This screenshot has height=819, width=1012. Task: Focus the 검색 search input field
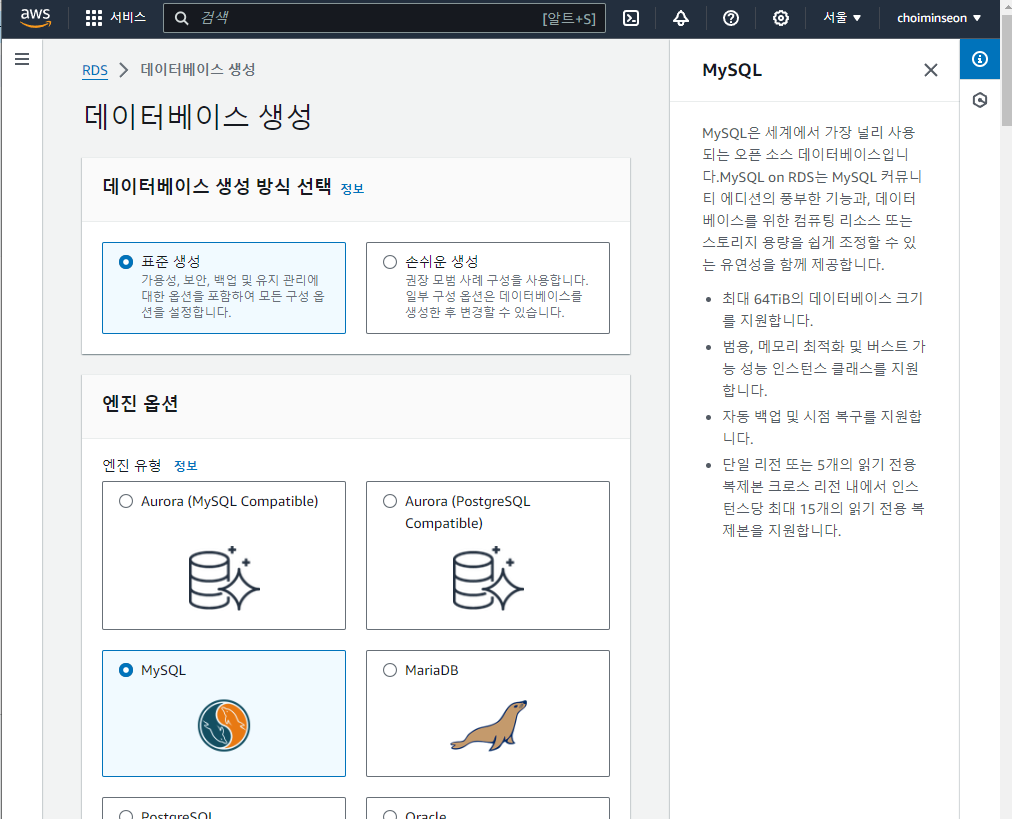385,18
